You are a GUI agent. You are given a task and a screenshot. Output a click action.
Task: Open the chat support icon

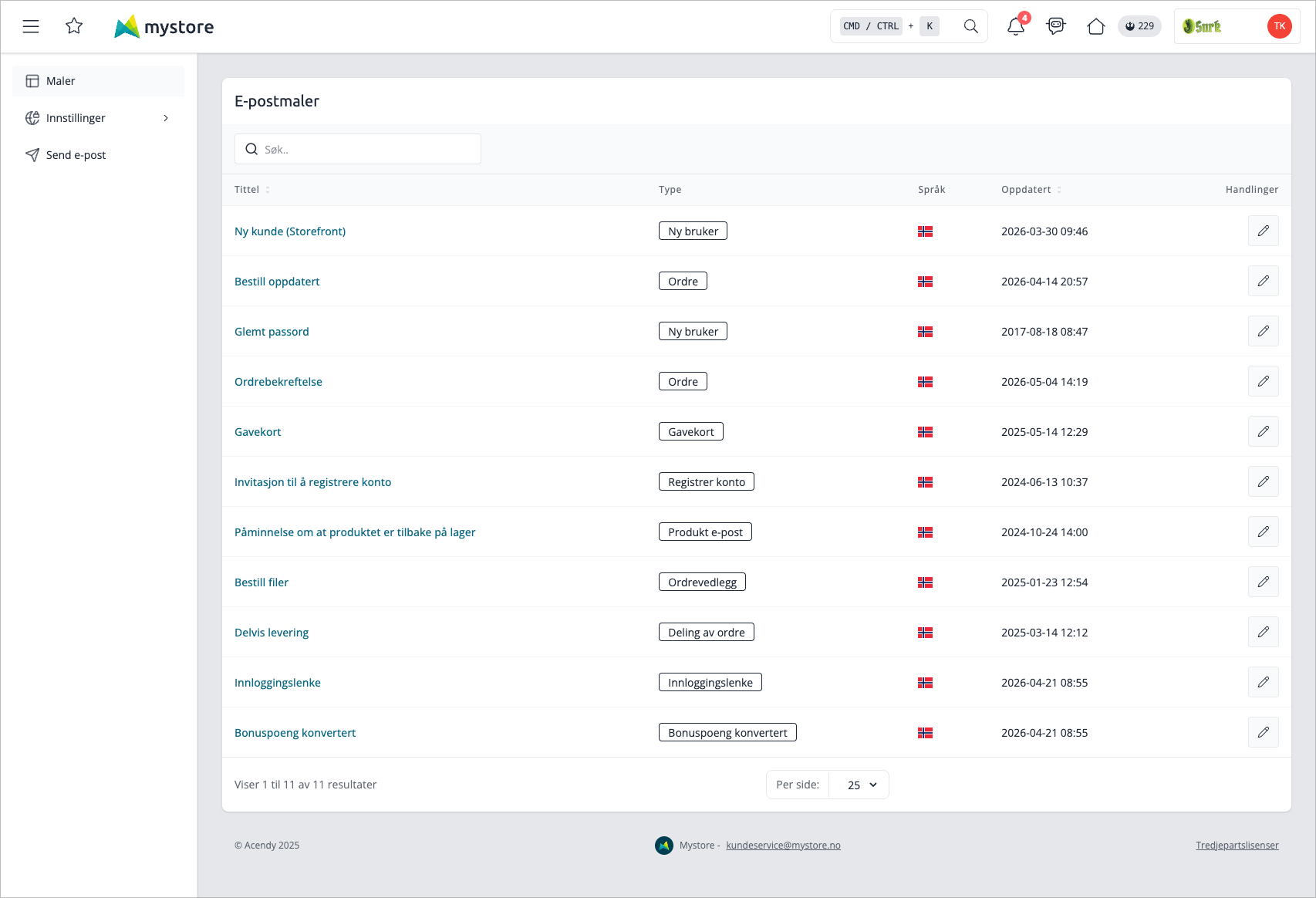[x=1056, y=26]
